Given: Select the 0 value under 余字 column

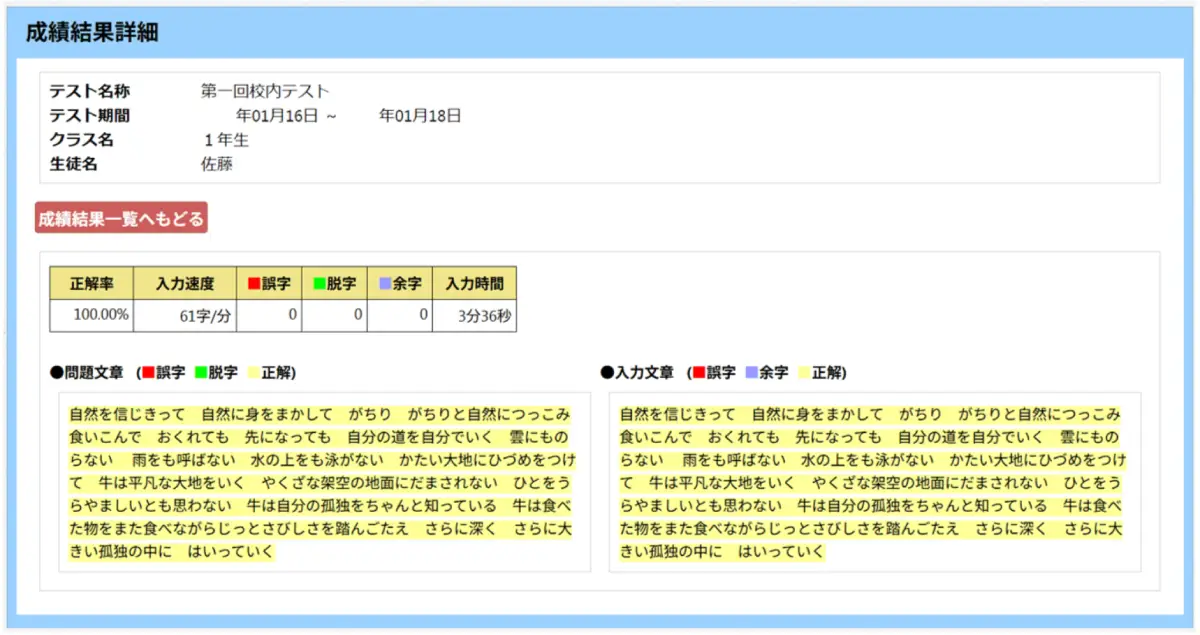Looking at the screenshot, I should pyautogui.click(x=424, y=315).
